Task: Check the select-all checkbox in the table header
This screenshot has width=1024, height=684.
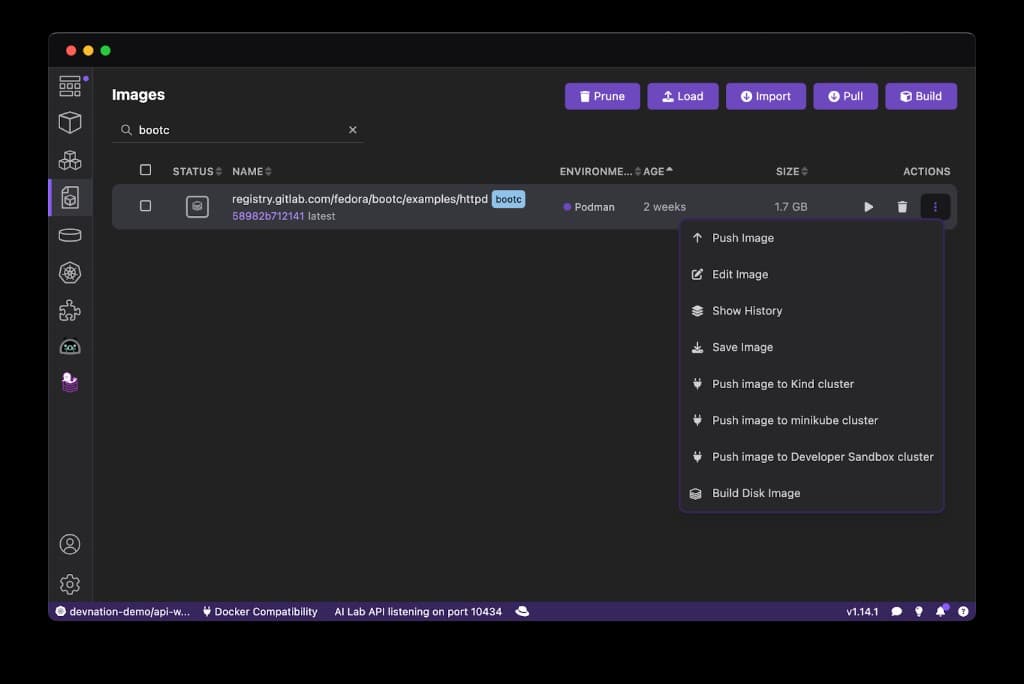Action: (x=145, y=170)
